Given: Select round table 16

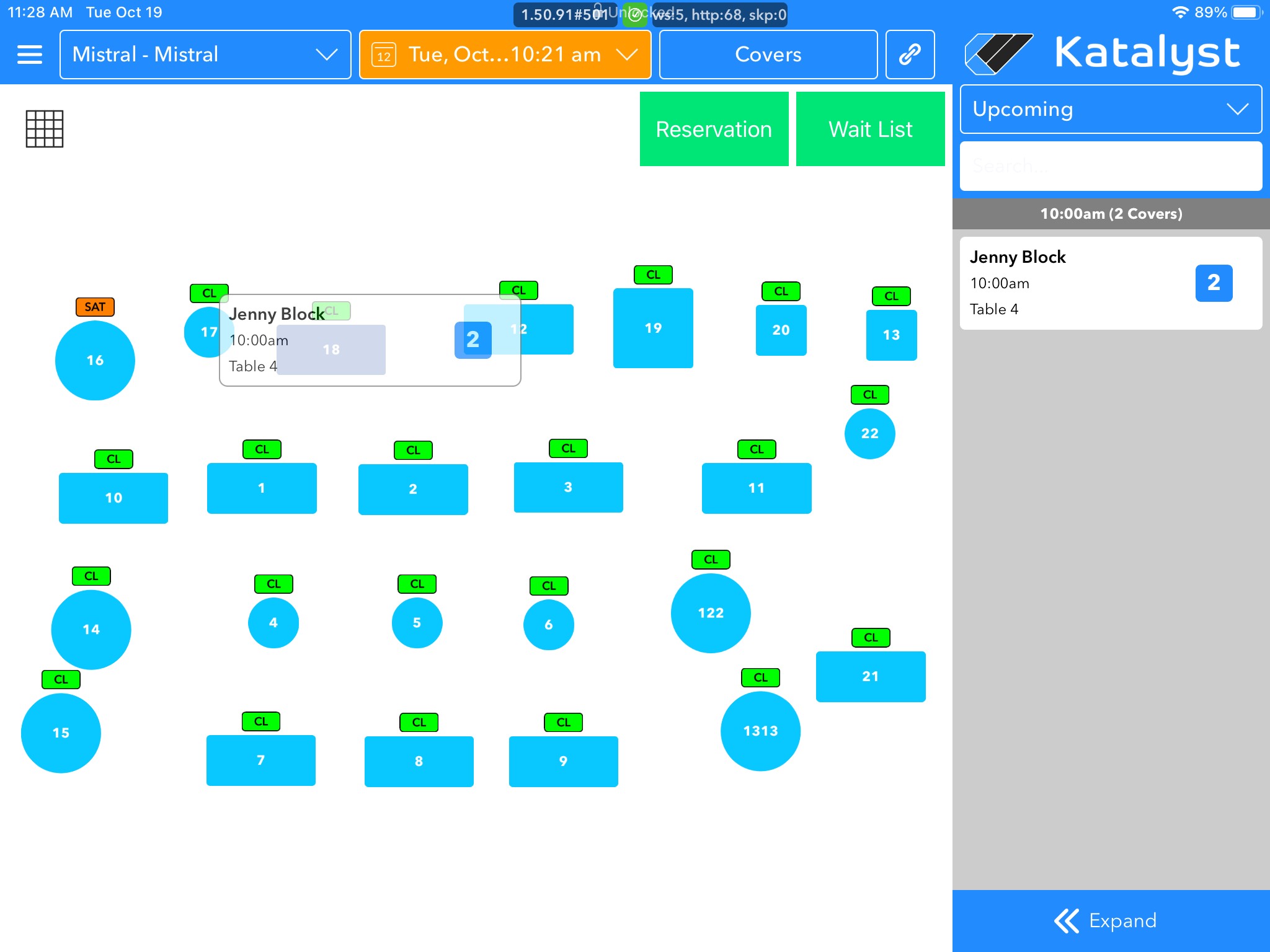Looking at the screenshot, I should pos(95,360).
